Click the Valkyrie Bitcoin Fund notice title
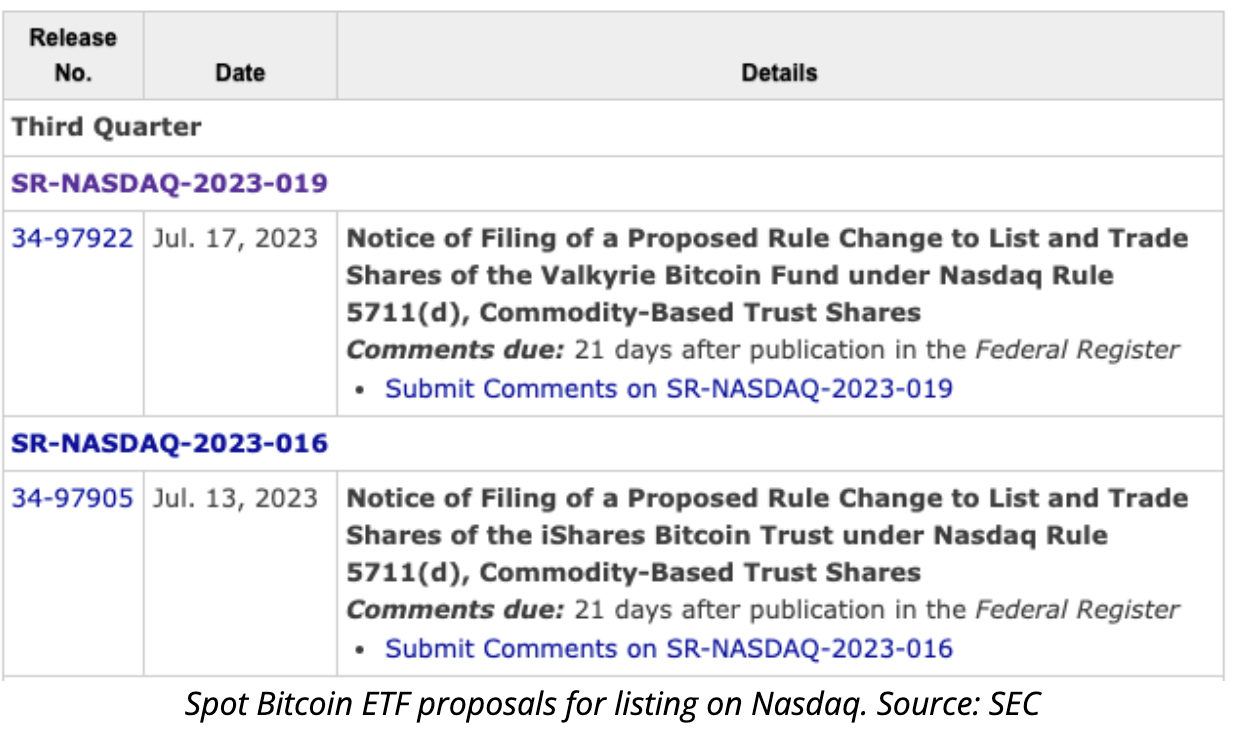This screenshot has height=748, width=1234. [766, 275]
